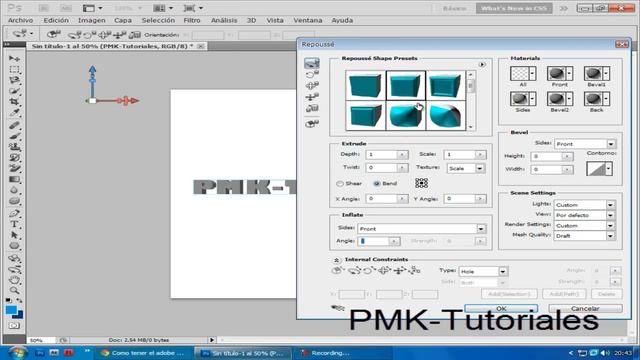Open the Sides material picker dropdown

click(x=532, y=99)
